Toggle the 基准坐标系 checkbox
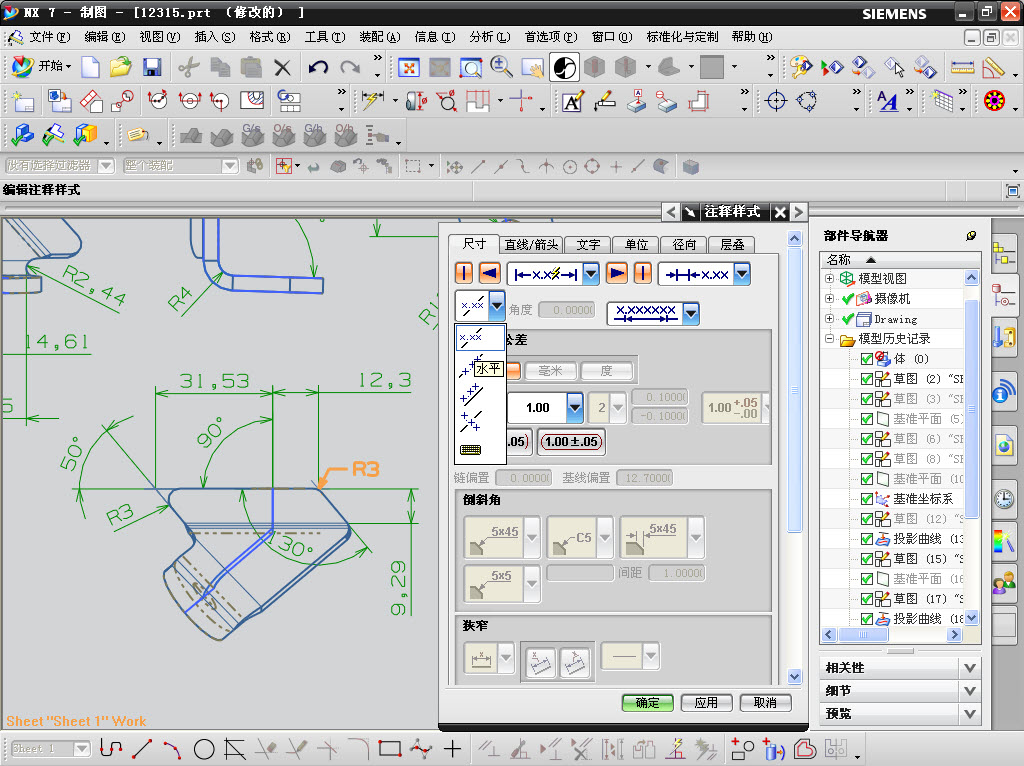The image size is (1024, 766). pos(867,499)
